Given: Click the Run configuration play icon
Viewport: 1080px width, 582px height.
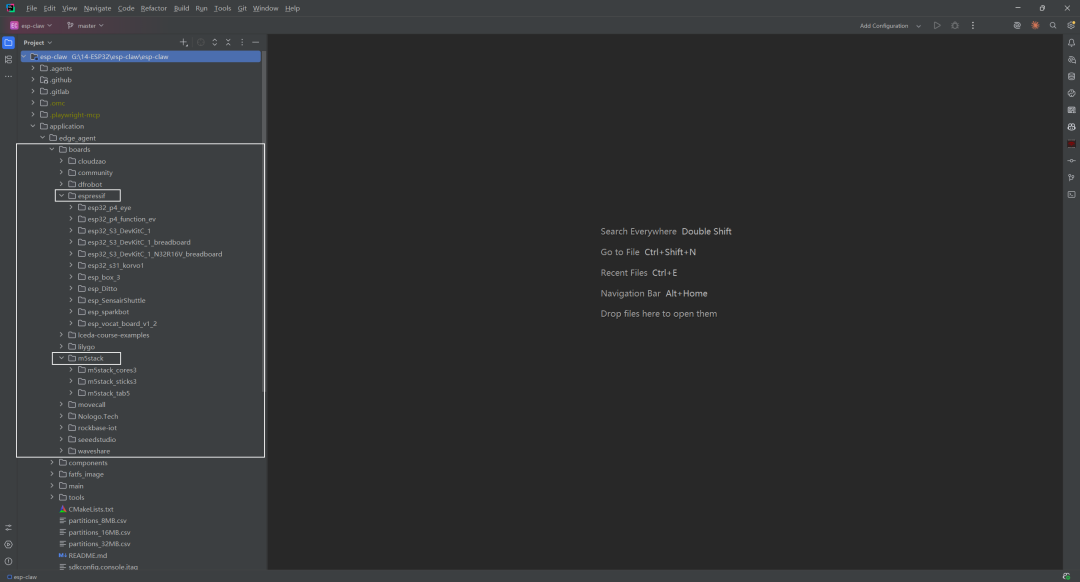Looking at the screenshot, I should tap(937, 25).
